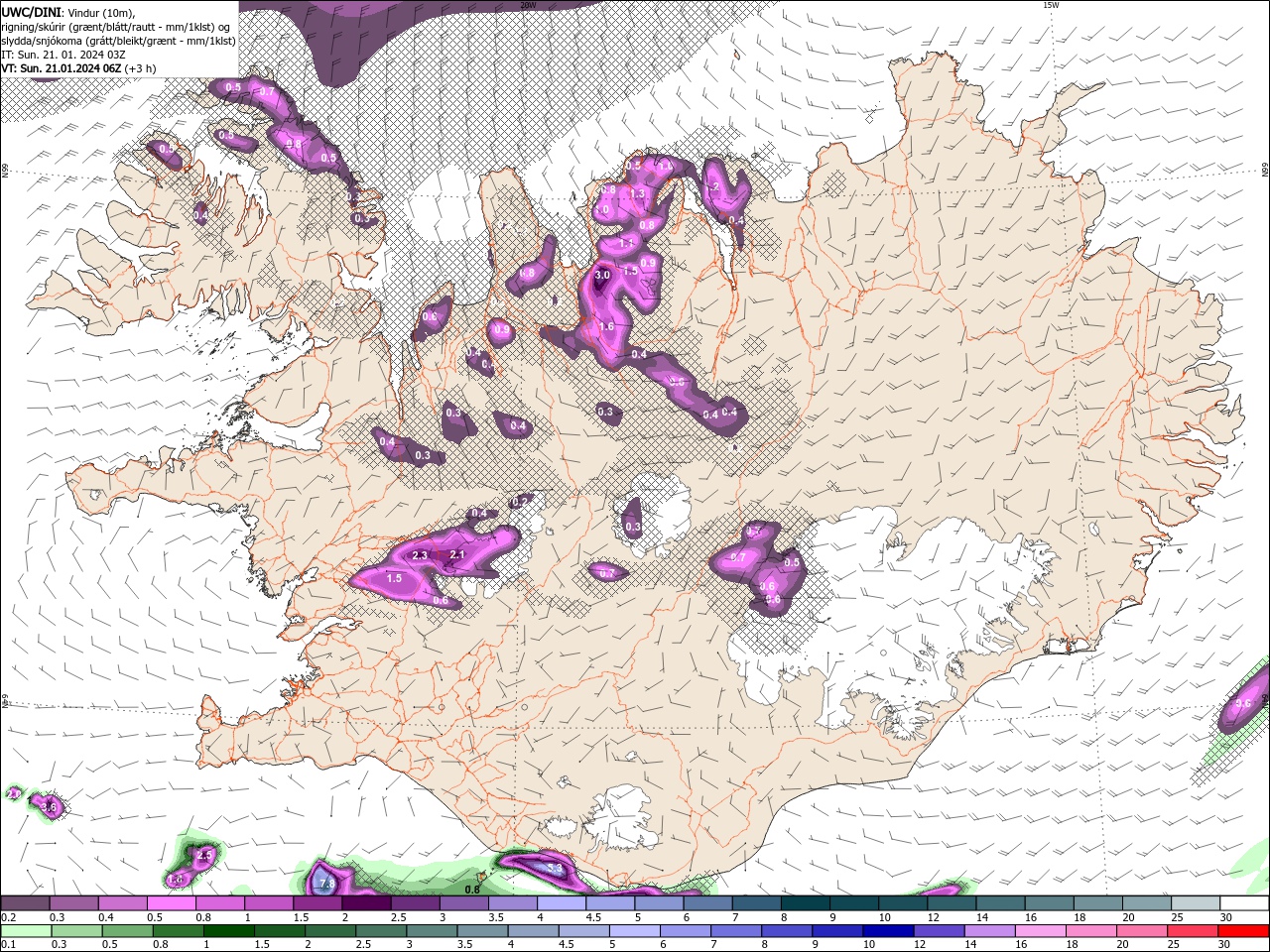Click the 'rigning/skúrir' legend description line
This screenshot has height=952, width=1270.
116,27
